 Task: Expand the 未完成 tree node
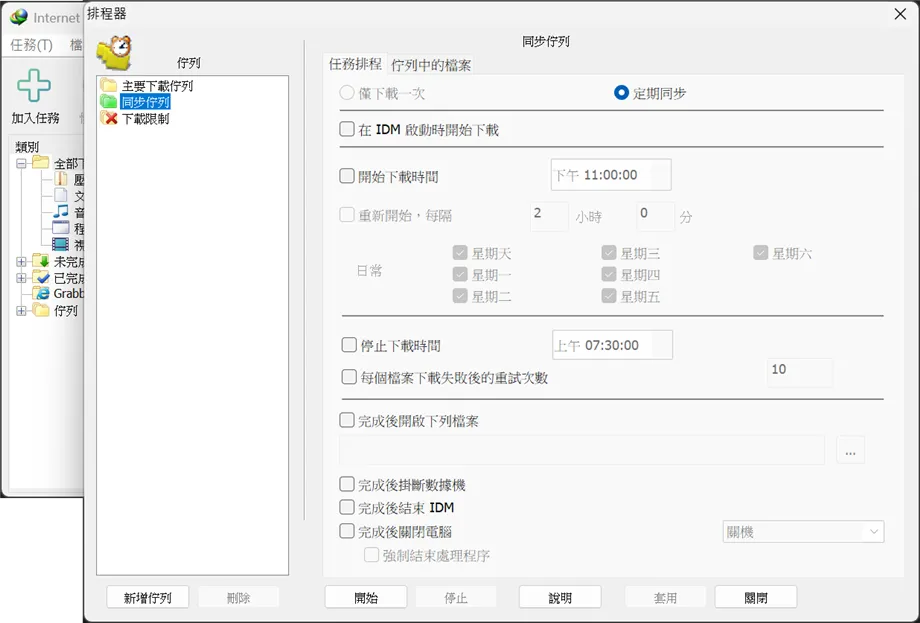pyautogui.click(x=21, y=261)
